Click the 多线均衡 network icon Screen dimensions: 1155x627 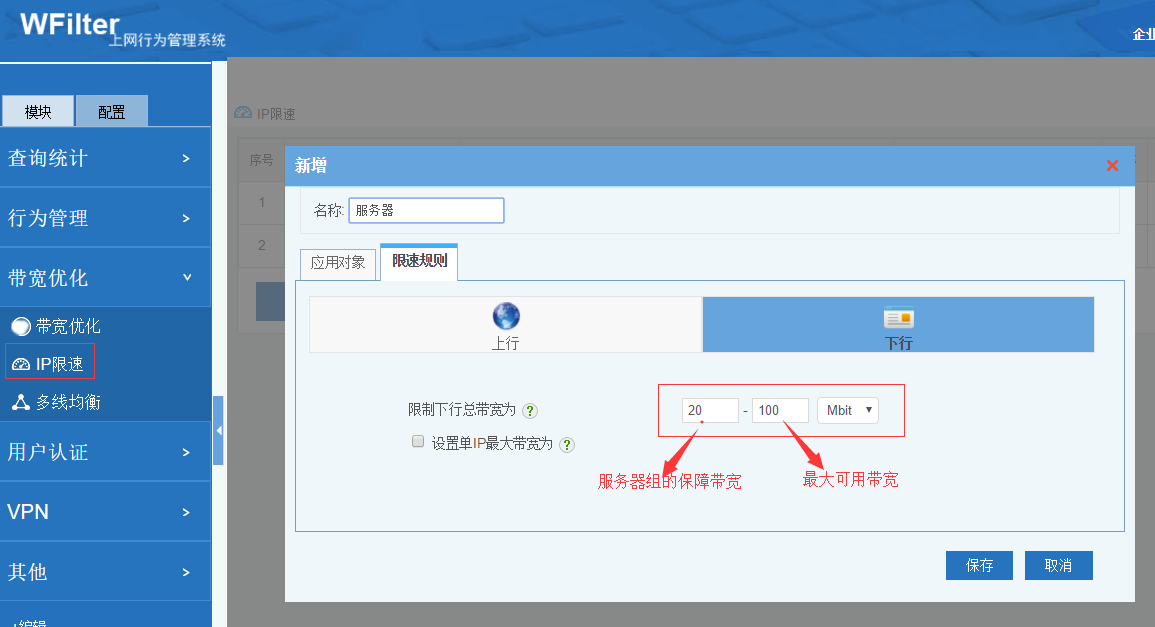pos(20,402)
